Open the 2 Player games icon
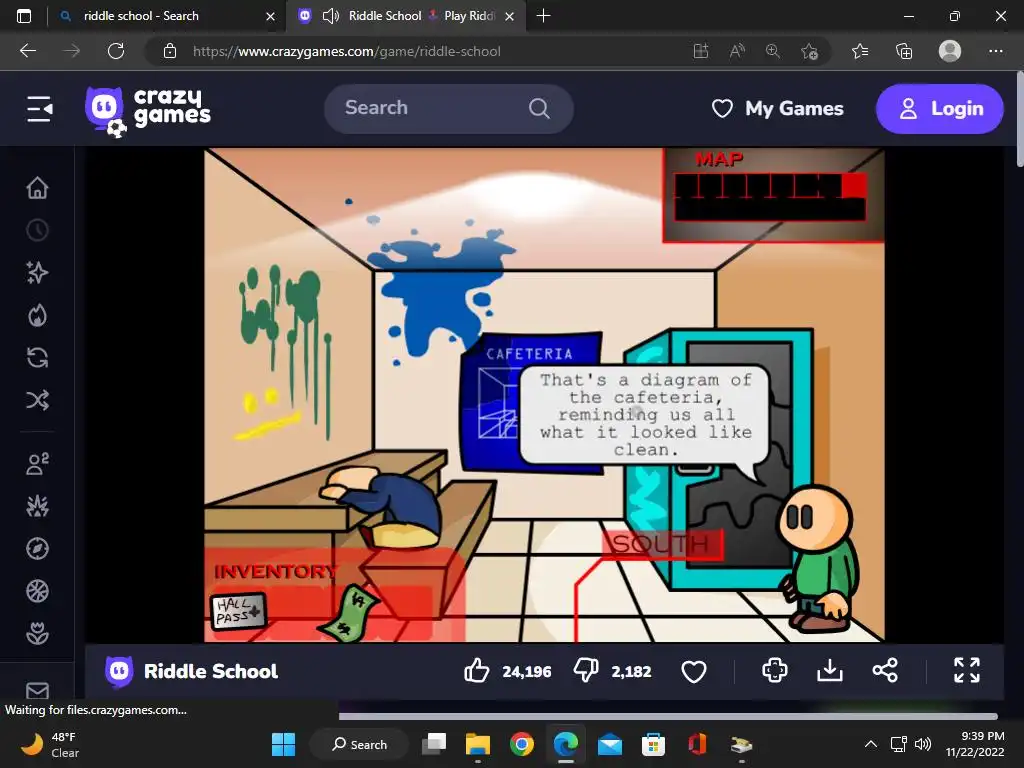The image size is (1024, 768). 37,464
